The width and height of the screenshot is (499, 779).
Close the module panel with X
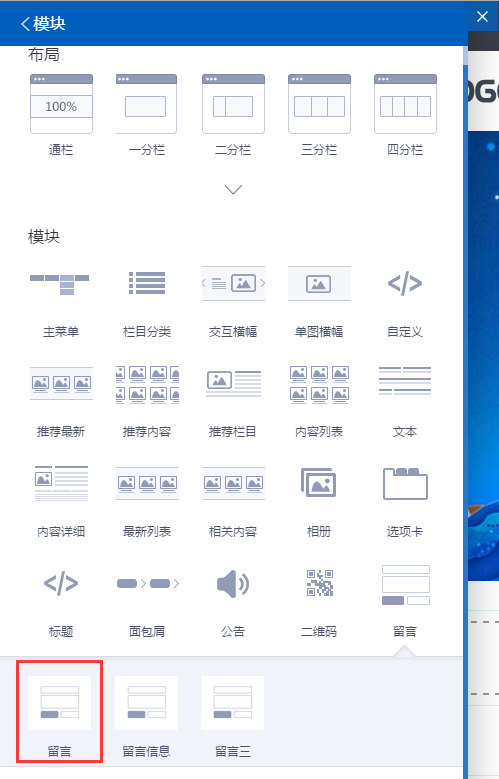[x=482, y=16]
